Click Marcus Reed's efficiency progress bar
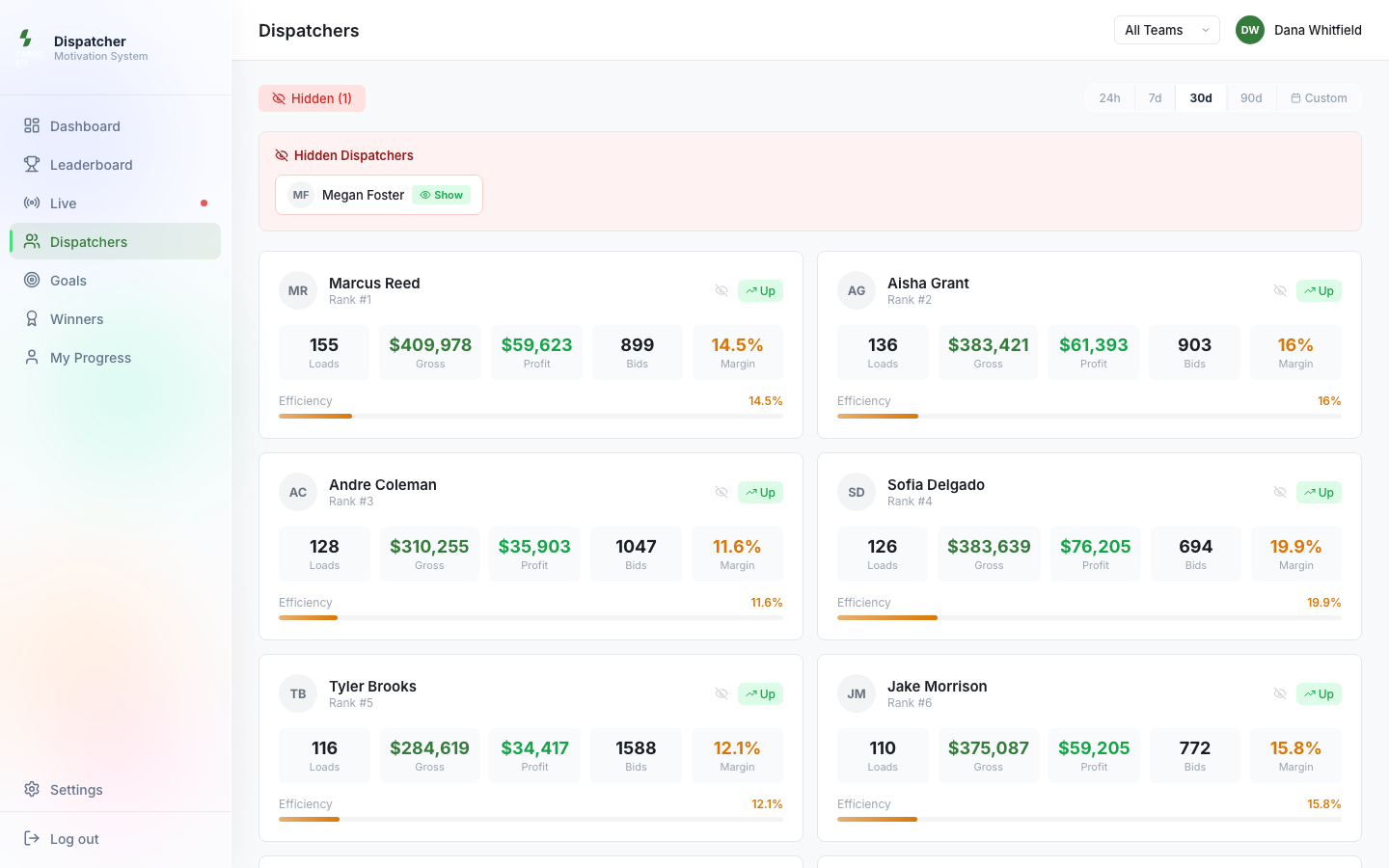 coord(531,416)
